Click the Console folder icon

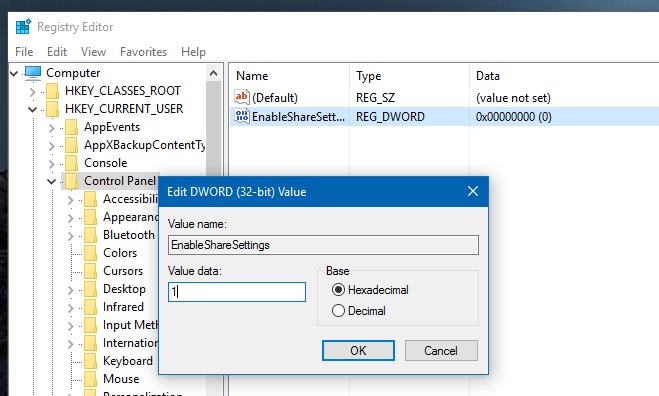[71, 163]
